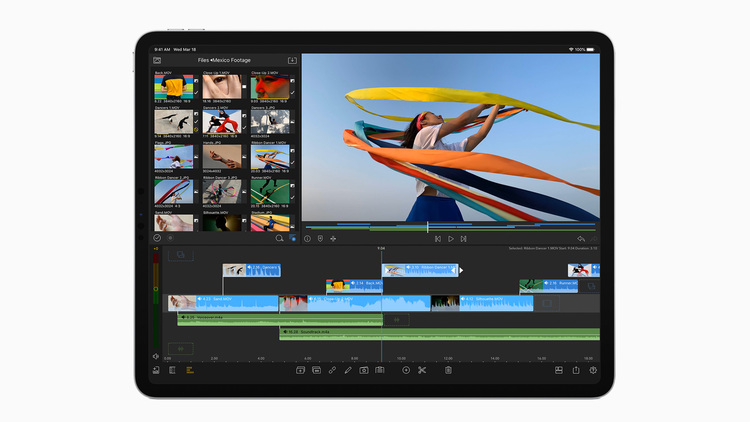
Task: Open the library sort and filter icon
Action: 292,238
